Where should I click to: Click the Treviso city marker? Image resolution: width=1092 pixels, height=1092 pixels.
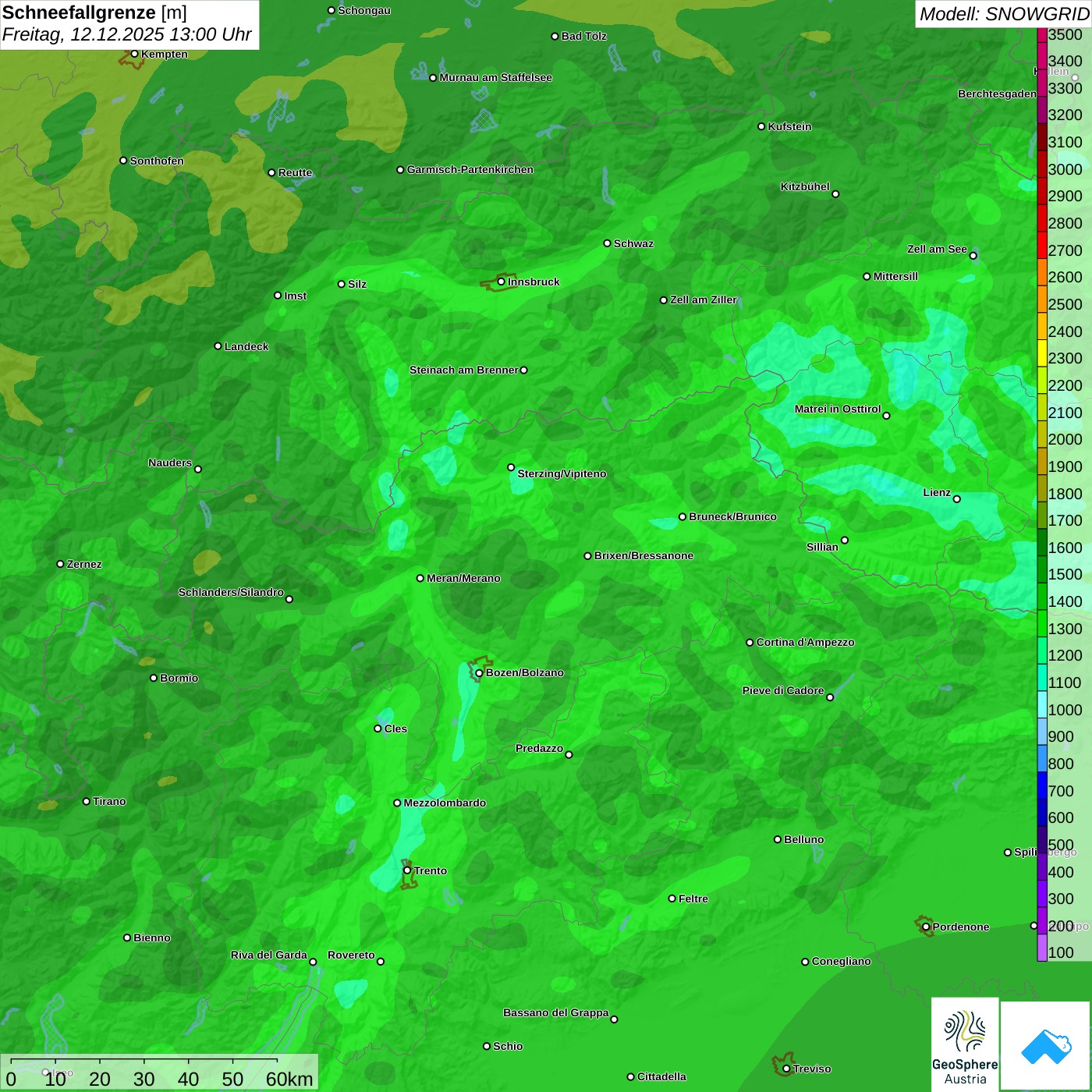786,1069
